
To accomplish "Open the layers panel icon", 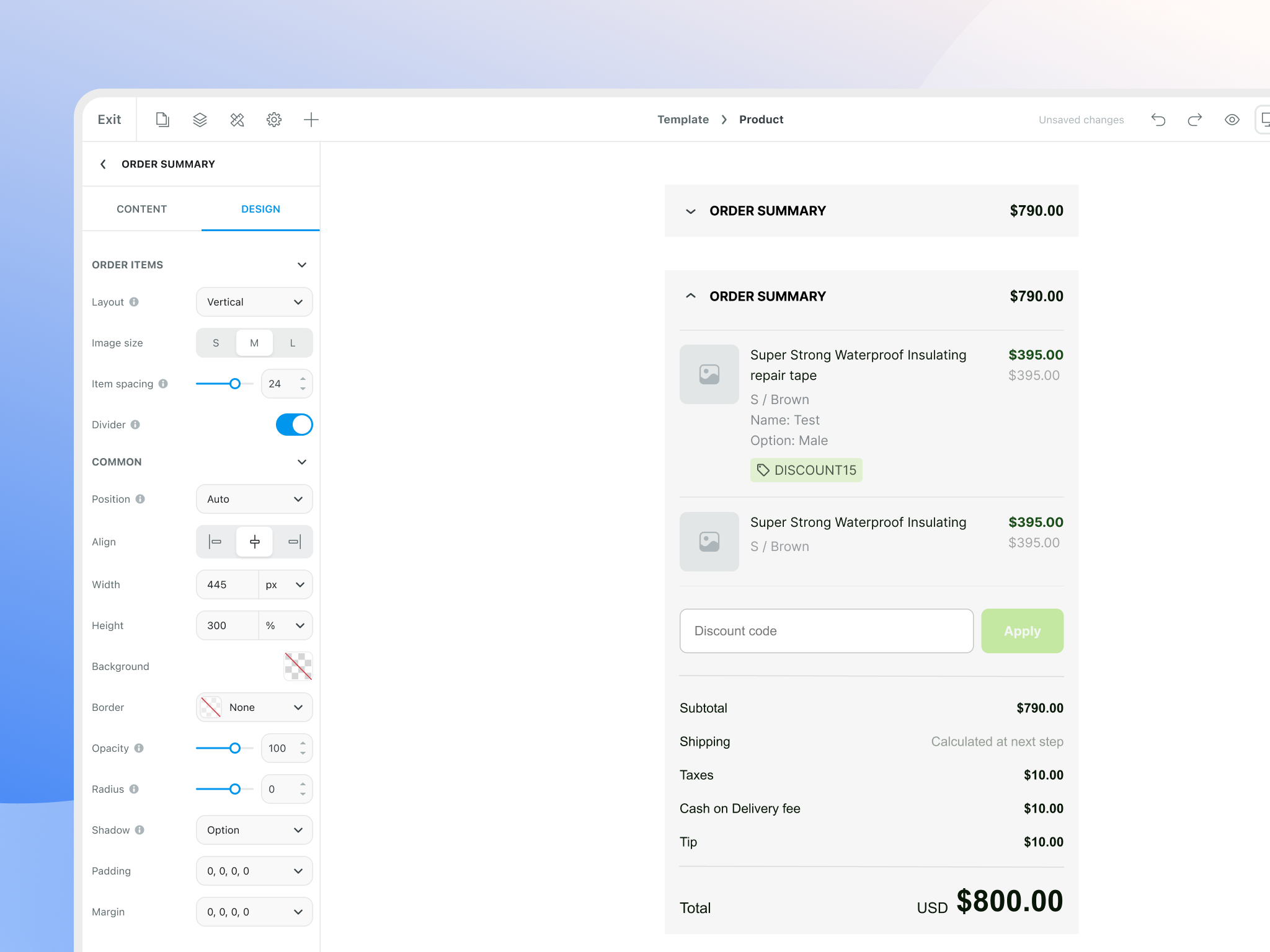I will (200, 120).
